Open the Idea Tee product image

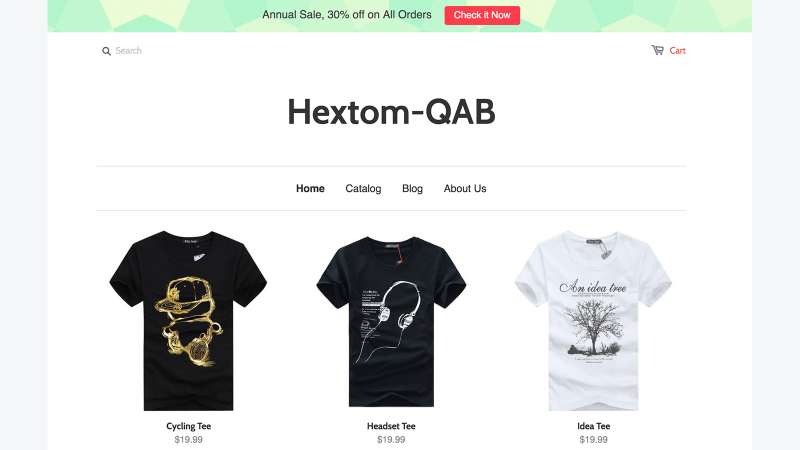point(593,320)
